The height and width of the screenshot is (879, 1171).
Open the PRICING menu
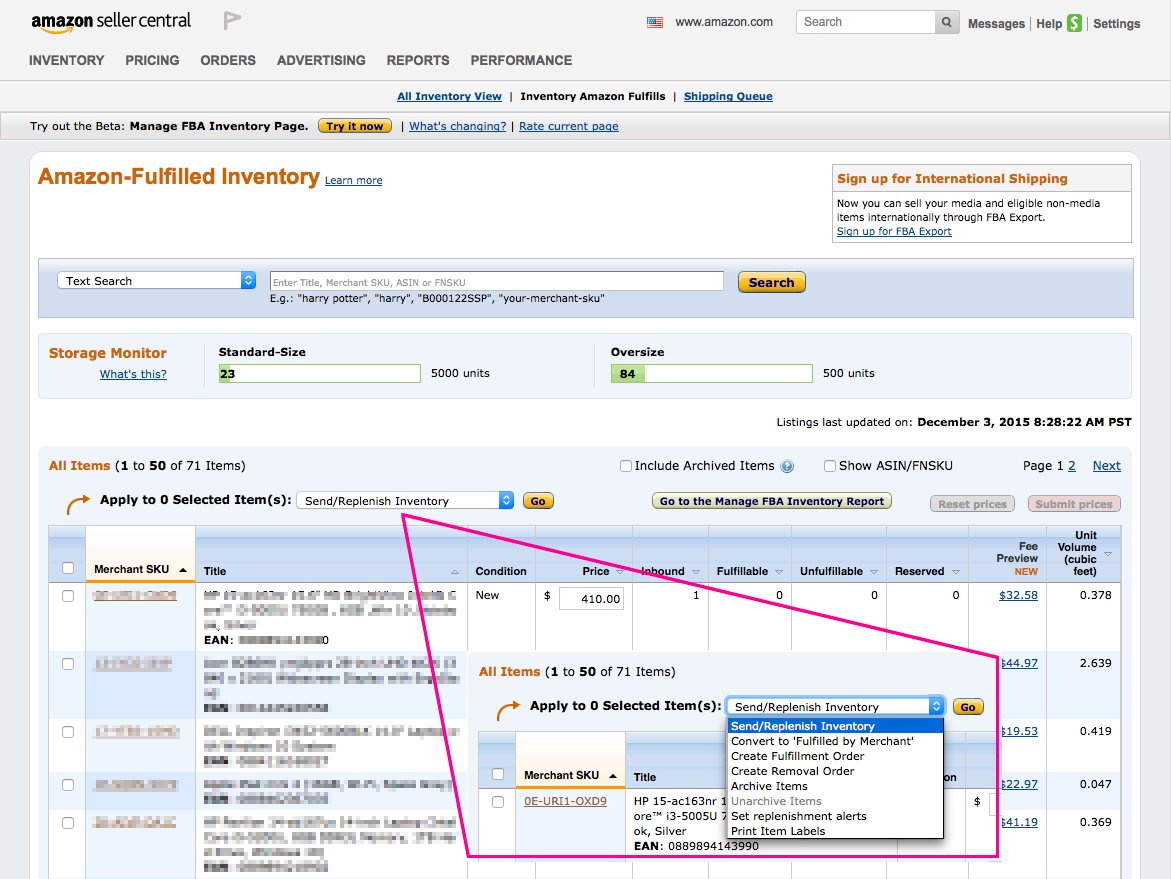[152, 60]
